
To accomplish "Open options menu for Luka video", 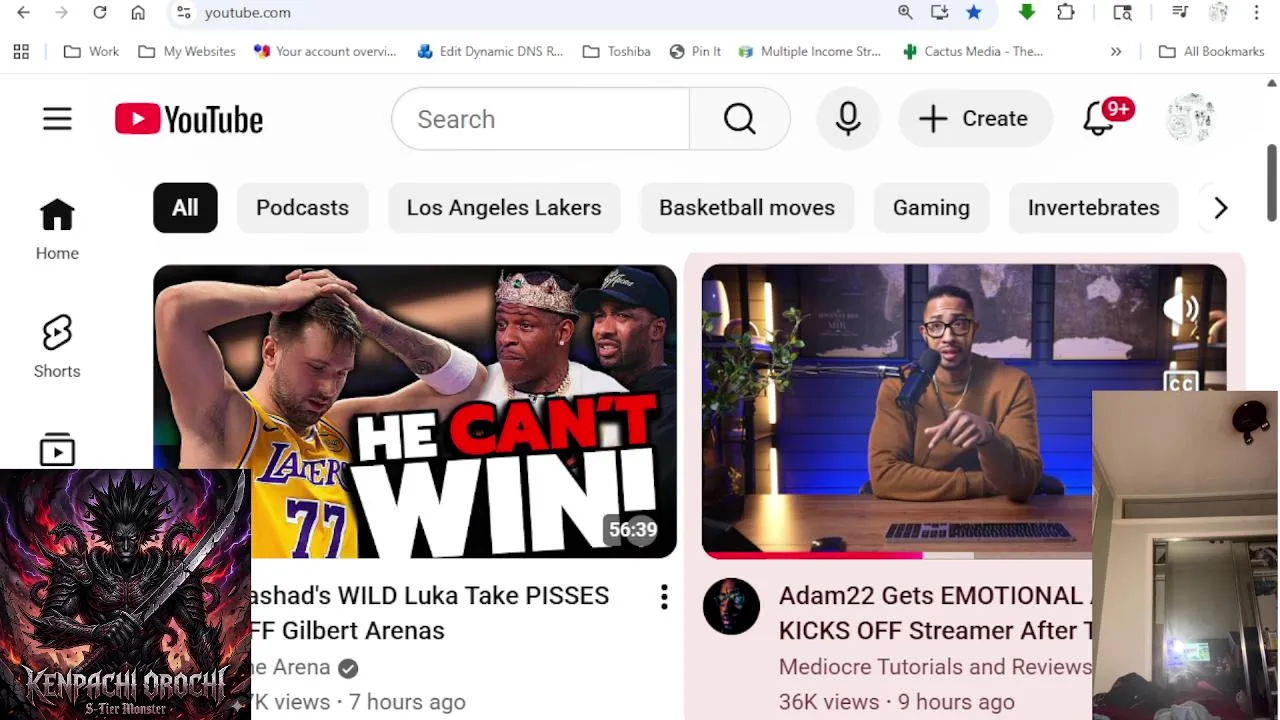I will 664,598.
